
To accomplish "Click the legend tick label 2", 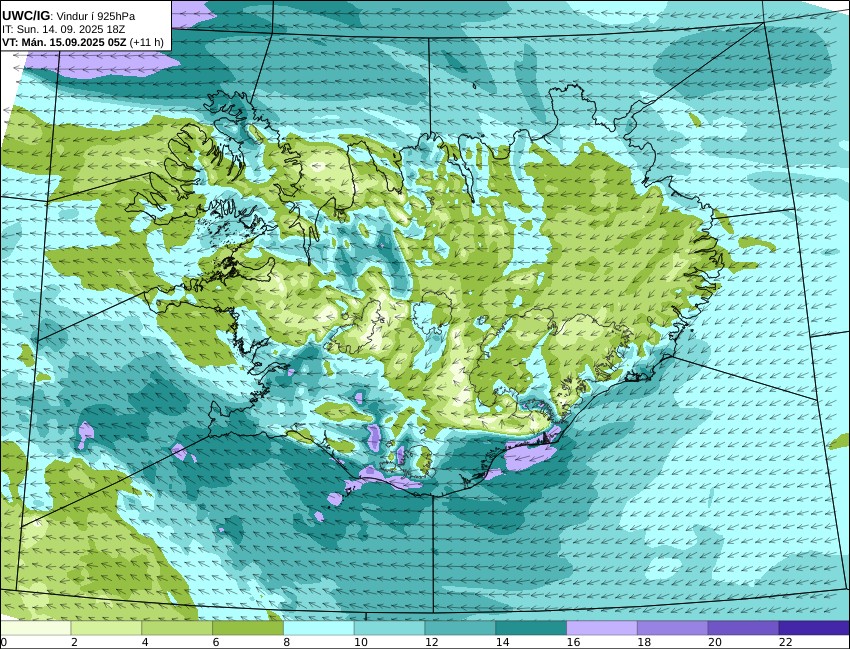I will tap(74, 642).
